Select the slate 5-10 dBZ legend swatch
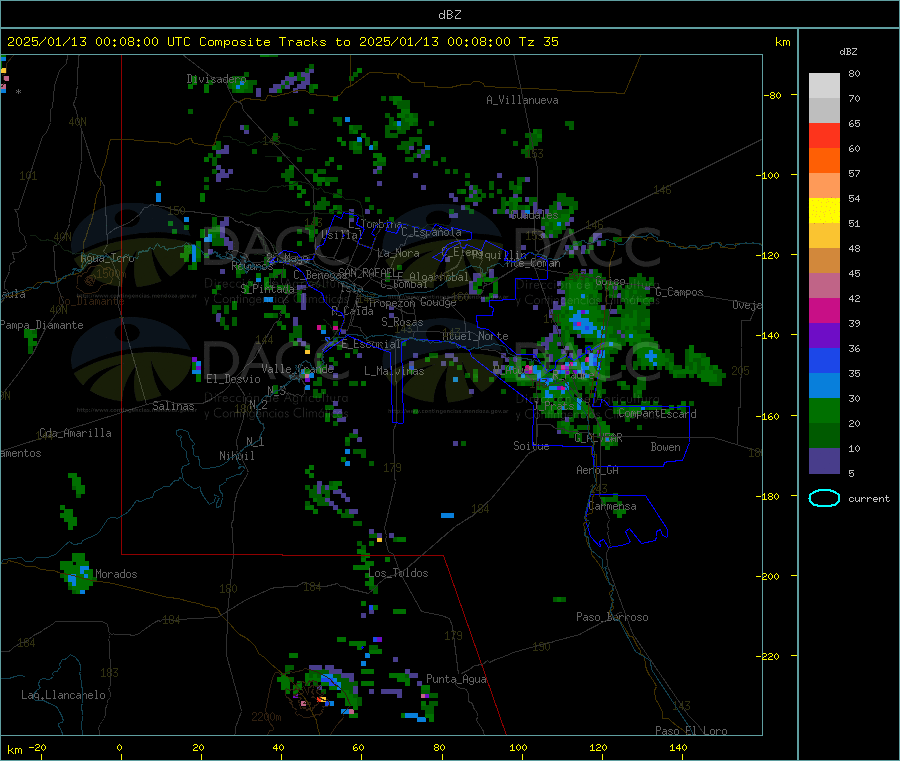Viewport: 900px width, 761px height. point(824,461)
